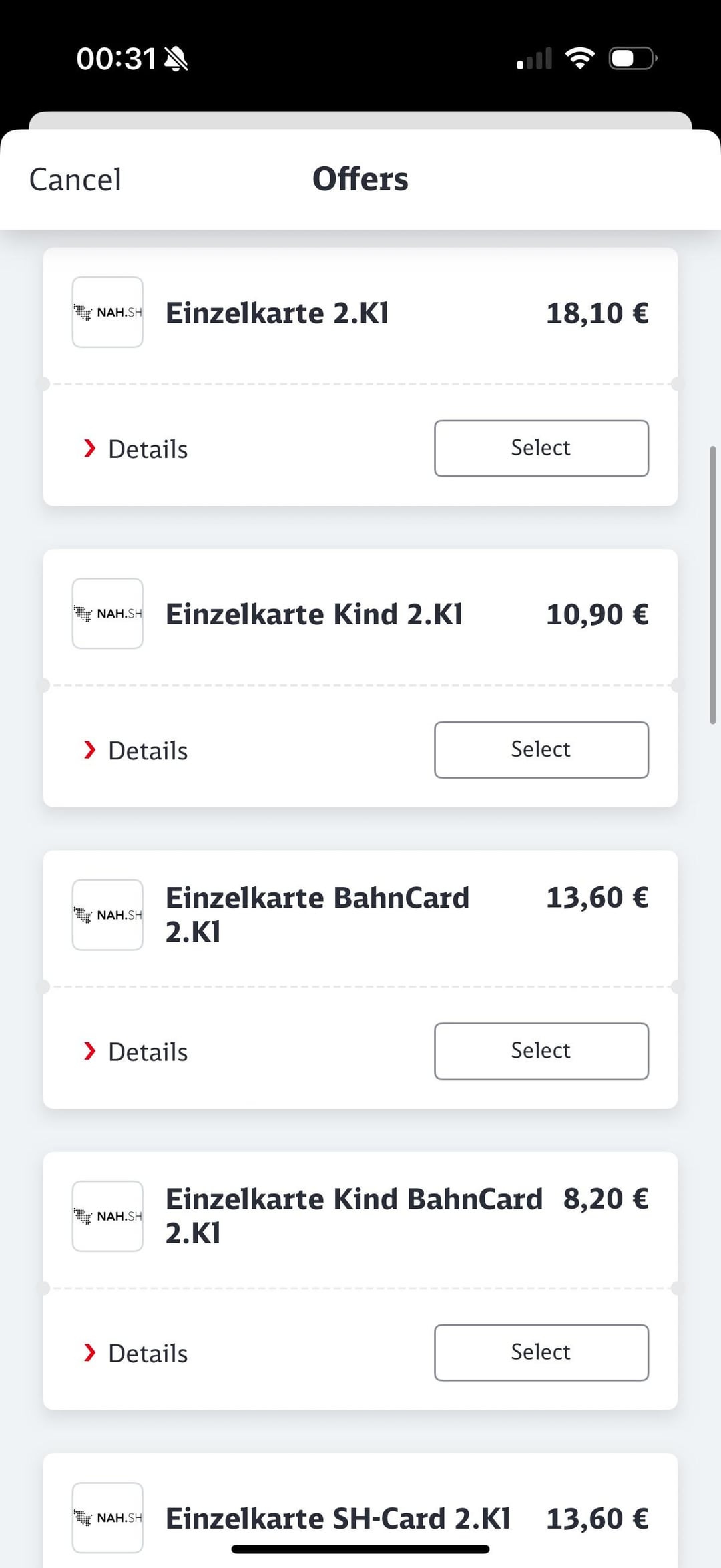Tap NAH.SH logo of Einzelkarte SH-Card 2.Kl
721x1568 pixels.
click(x=107, y=1517)
